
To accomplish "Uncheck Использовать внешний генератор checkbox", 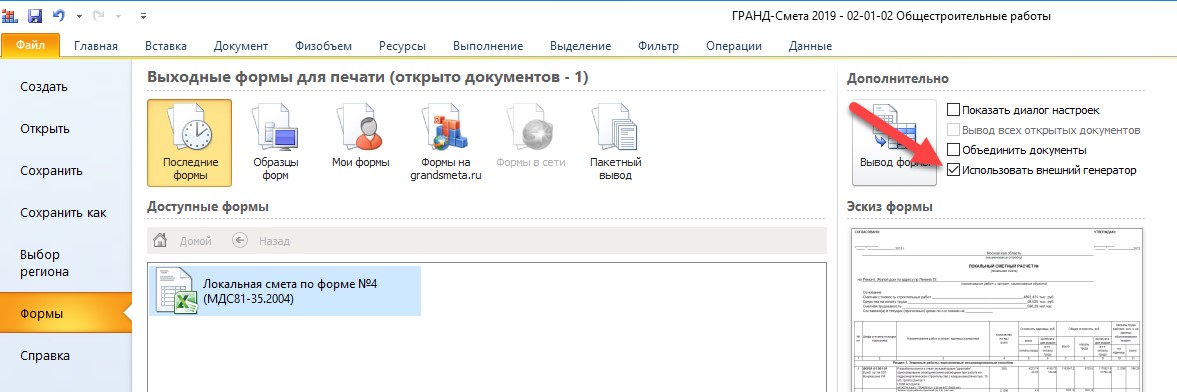I will tap(953, 170).
